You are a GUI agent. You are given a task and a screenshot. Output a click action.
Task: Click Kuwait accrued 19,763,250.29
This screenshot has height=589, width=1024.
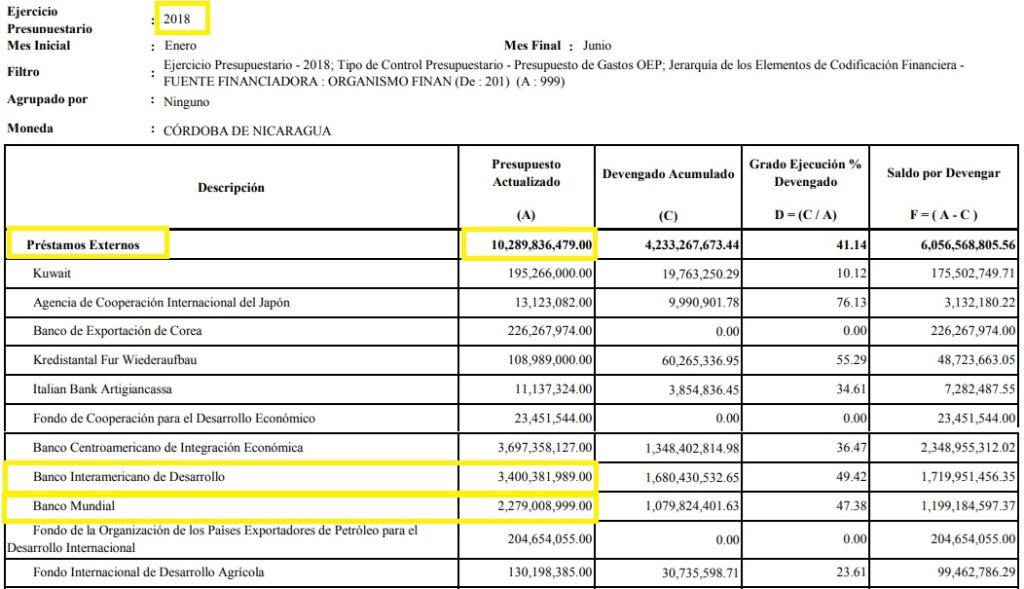[700, 274]
